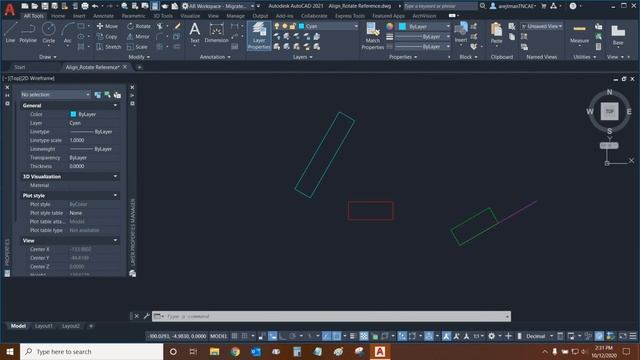This screenshot has width=640, height=360.
Task: Switch to the Layout1 tab
Action: coord(44,326)
